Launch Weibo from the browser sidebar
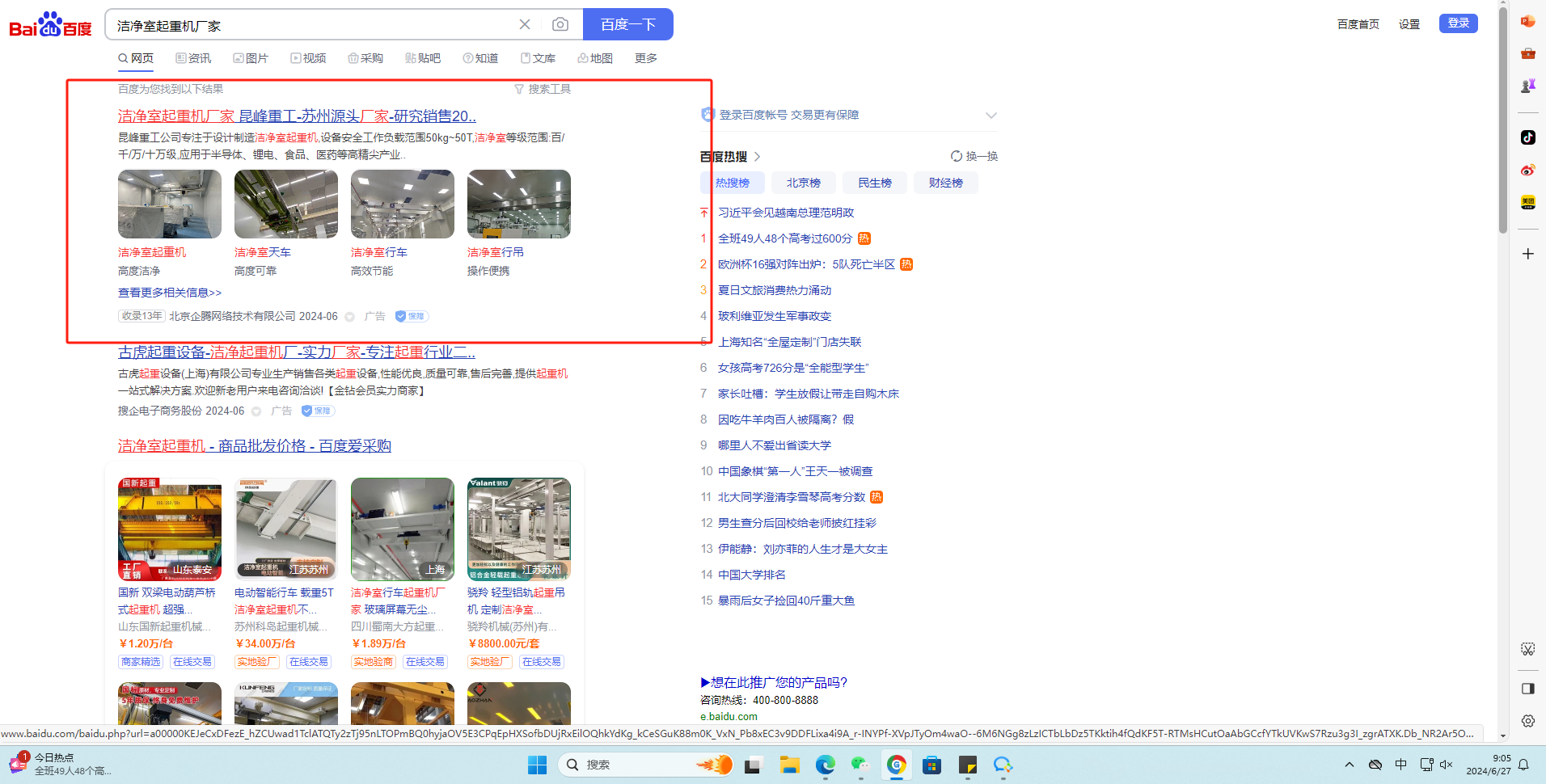The width and height of the screenshot is (1546, 784). pos(1527,170)
